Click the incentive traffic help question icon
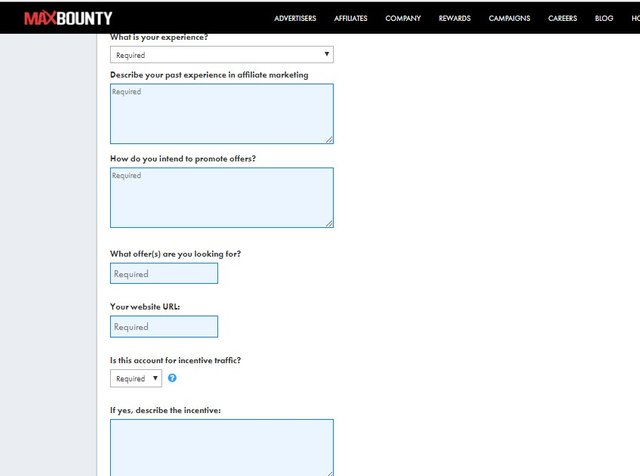640x476 pixels. 172,378
